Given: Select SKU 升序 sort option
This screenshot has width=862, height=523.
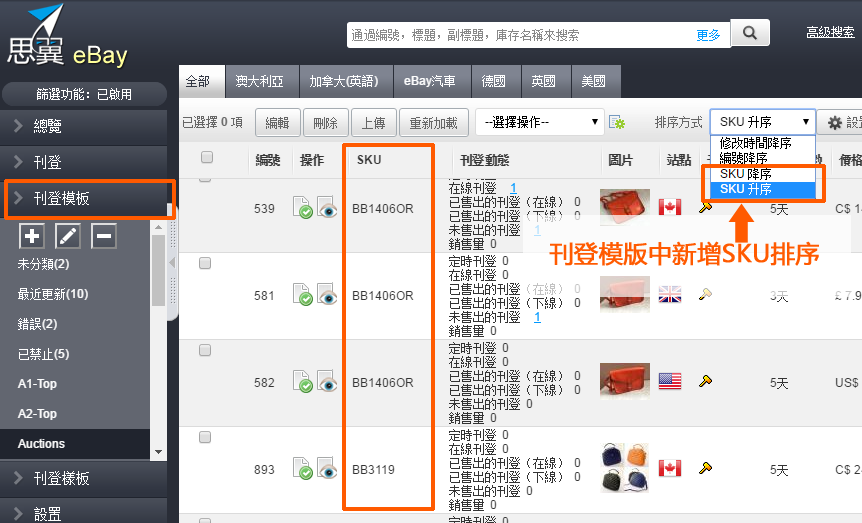Looking at the screenshot, I should pos(762,189).
